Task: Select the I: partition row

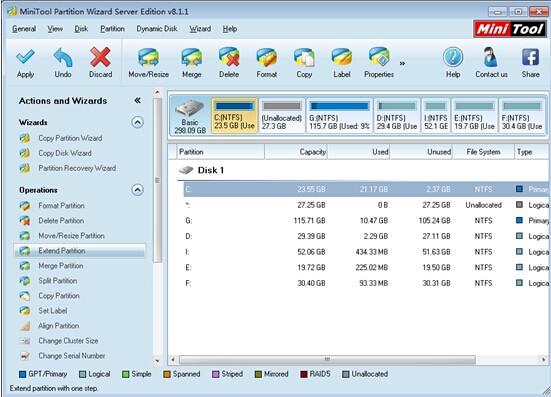Action: point(365,252)
